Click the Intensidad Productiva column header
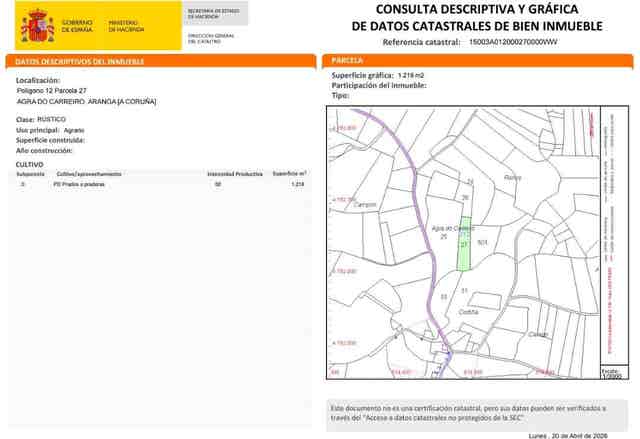The width and height of the screenshot is (640, 439). pyautogui.click(x=235, y=174)
